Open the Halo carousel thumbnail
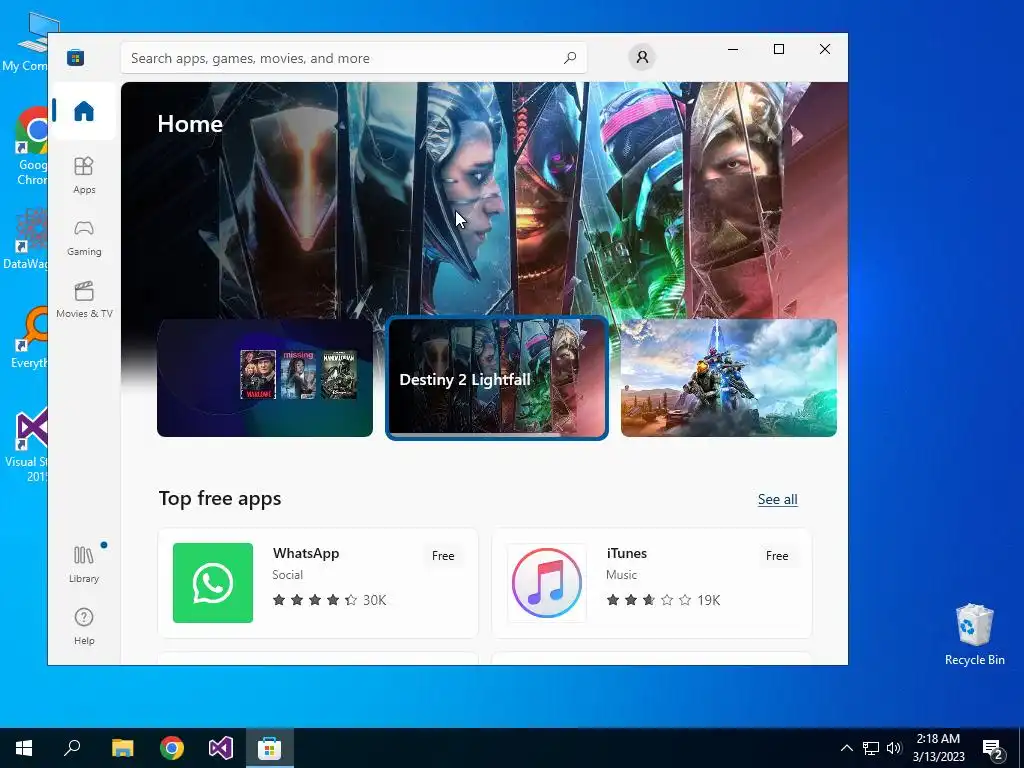 coord(729,377)
